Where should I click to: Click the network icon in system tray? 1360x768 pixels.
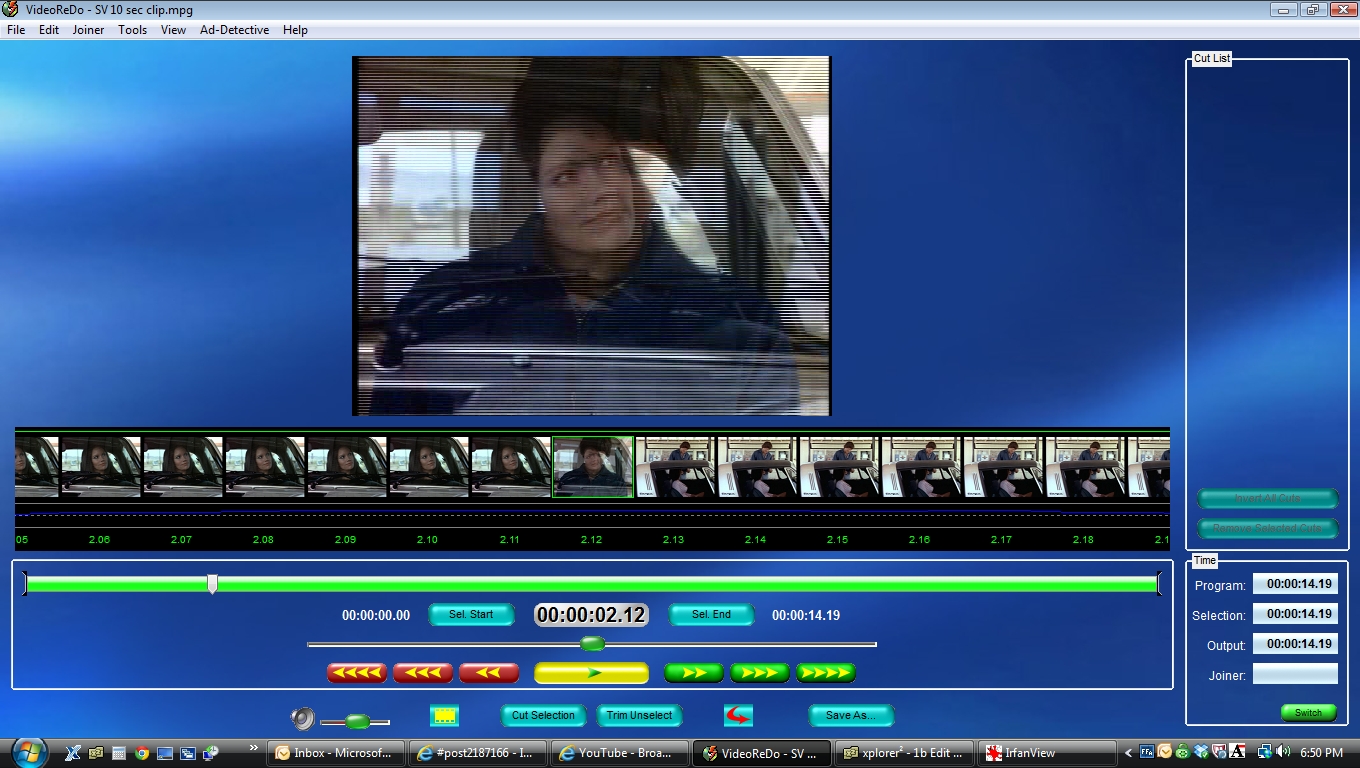pos(1264,752)
